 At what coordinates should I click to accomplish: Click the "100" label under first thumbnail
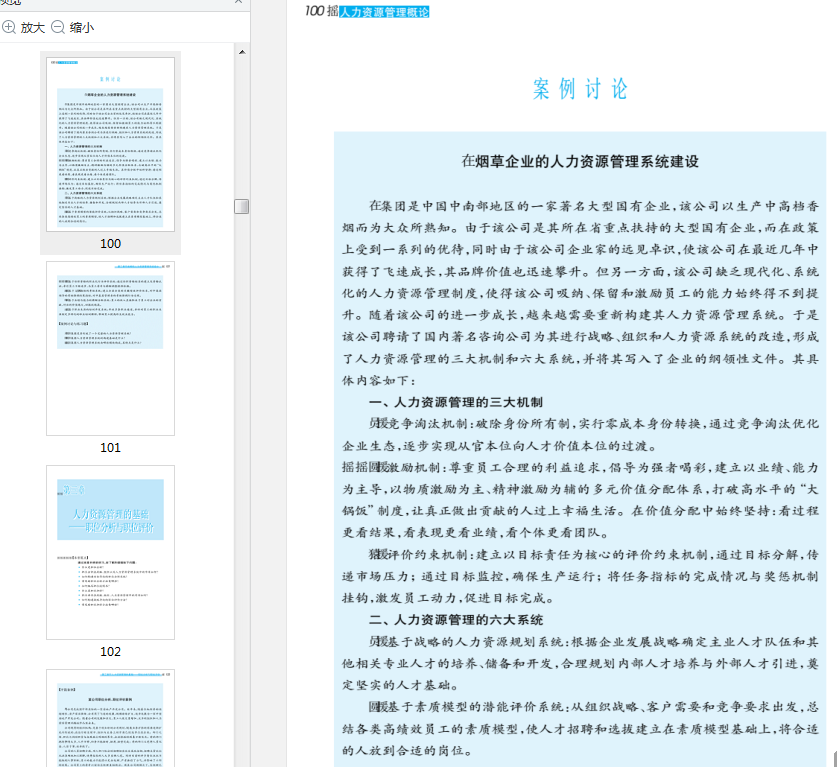tap(110, 243)
